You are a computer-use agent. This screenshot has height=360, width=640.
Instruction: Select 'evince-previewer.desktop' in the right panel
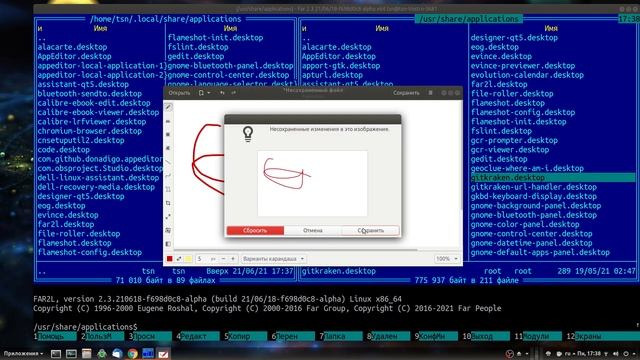click(x=522, y=66)
